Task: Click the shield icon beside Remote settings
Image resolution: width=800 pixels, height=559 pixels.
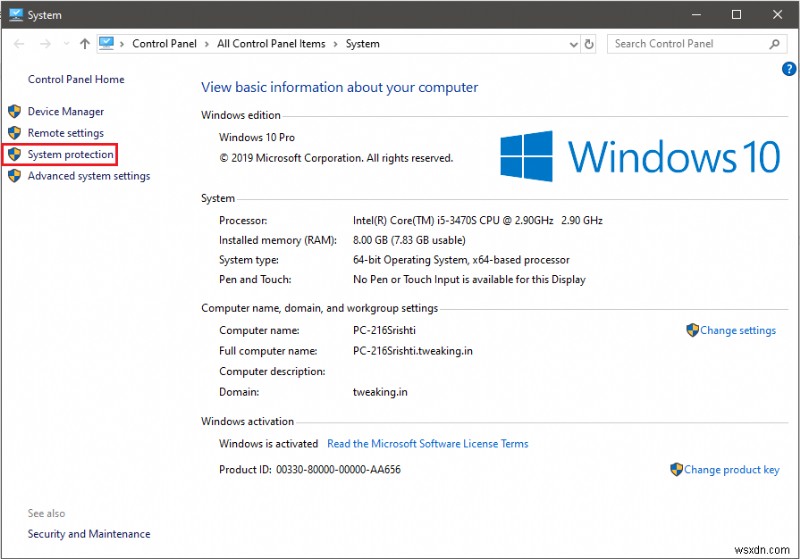Action: point(14,133)
